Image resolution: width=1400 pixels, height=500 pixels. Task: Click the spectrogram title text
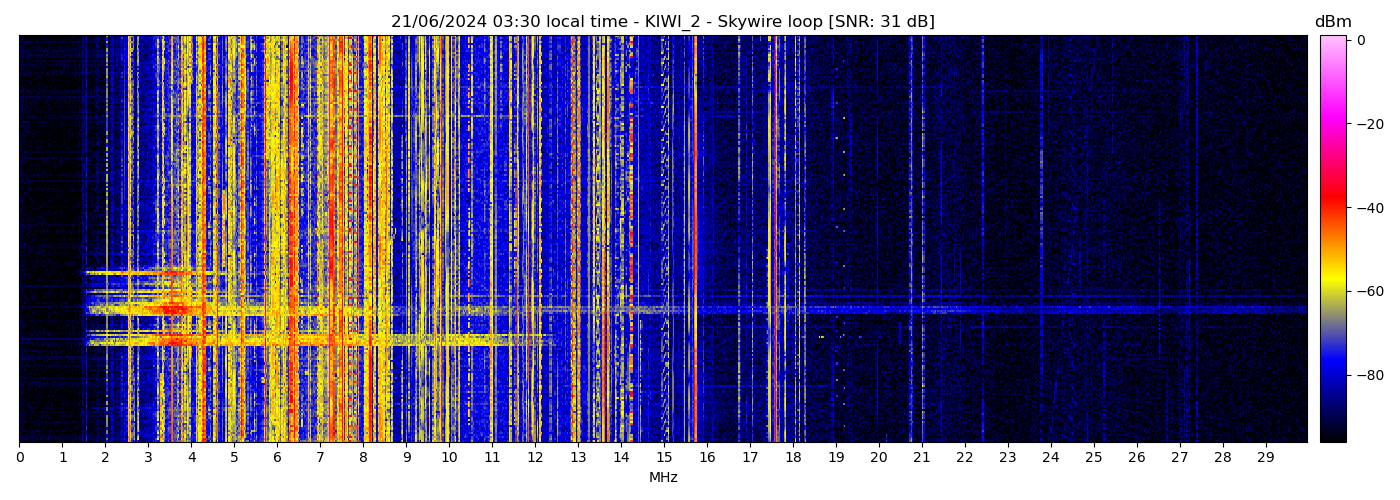pos(662,22)
